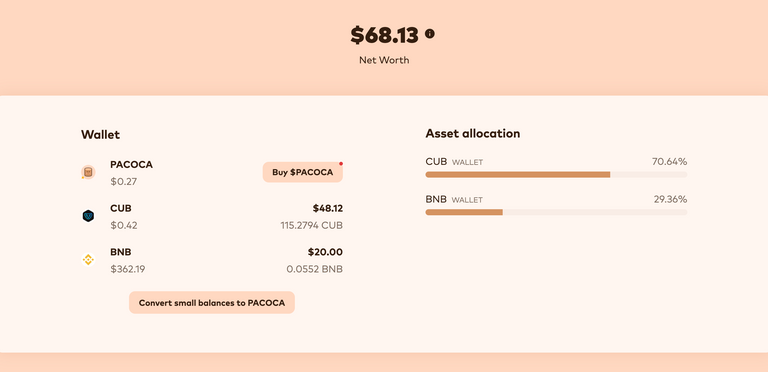Click the Wallet section heading
This screenshot has width=768, height=372.
point(100,135)
